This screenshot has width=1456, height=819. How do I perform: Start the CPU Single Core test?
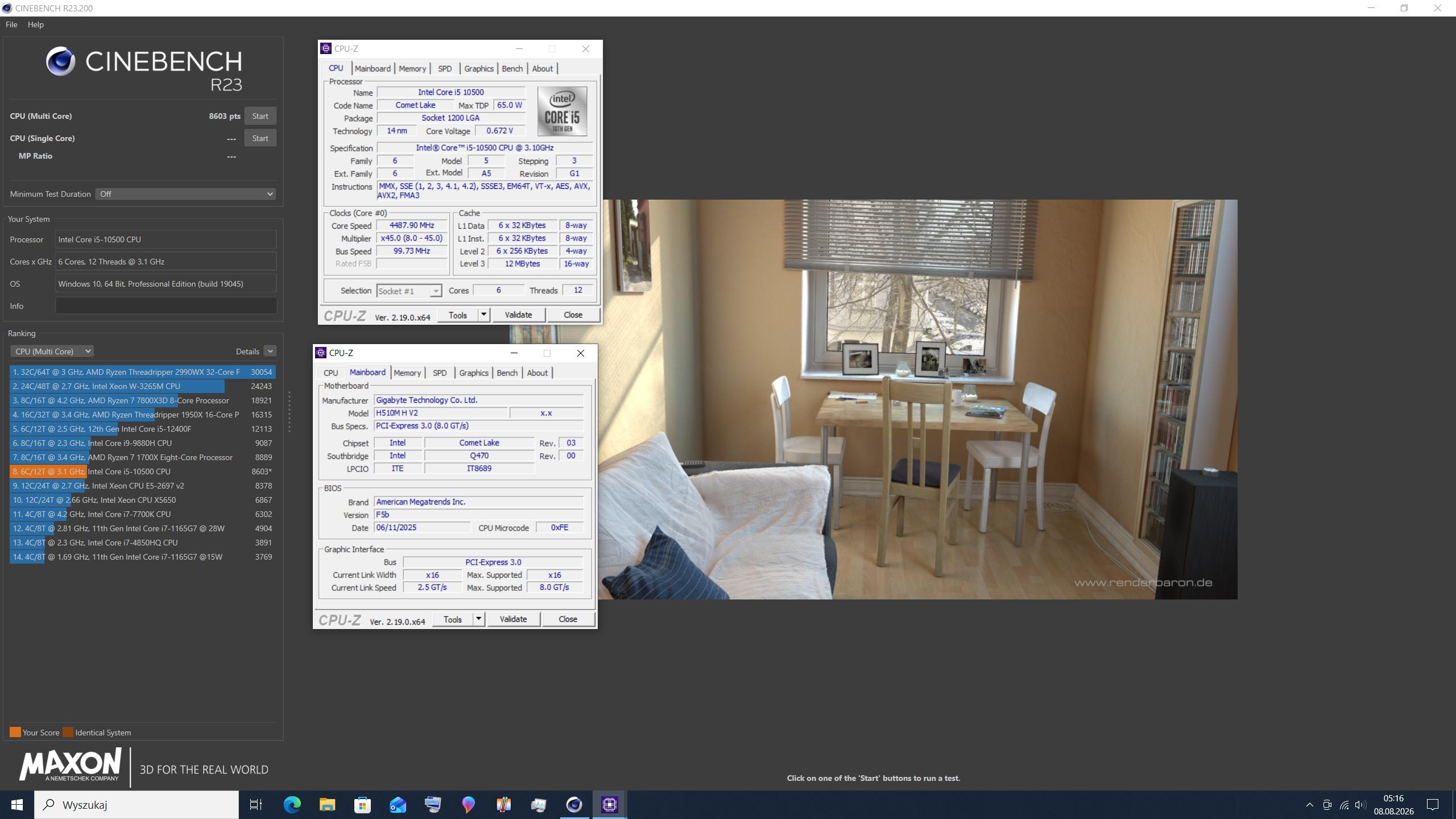[x=260, y=138]
